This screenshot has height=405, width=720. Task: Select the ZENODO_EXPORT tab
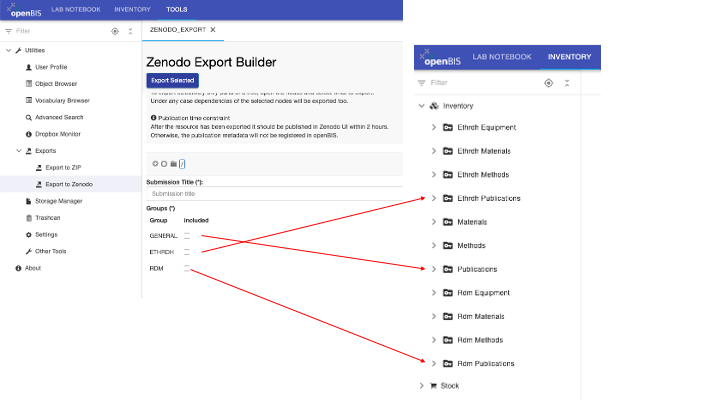tap(178, 30)
